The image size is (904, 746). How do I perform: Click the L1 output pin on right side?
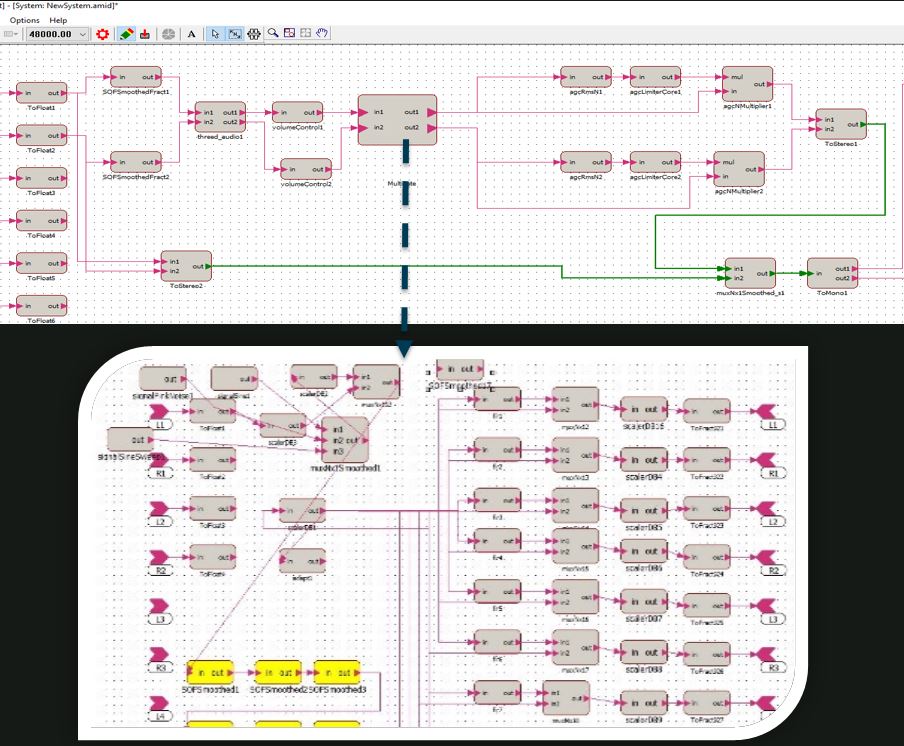point(766,412)
